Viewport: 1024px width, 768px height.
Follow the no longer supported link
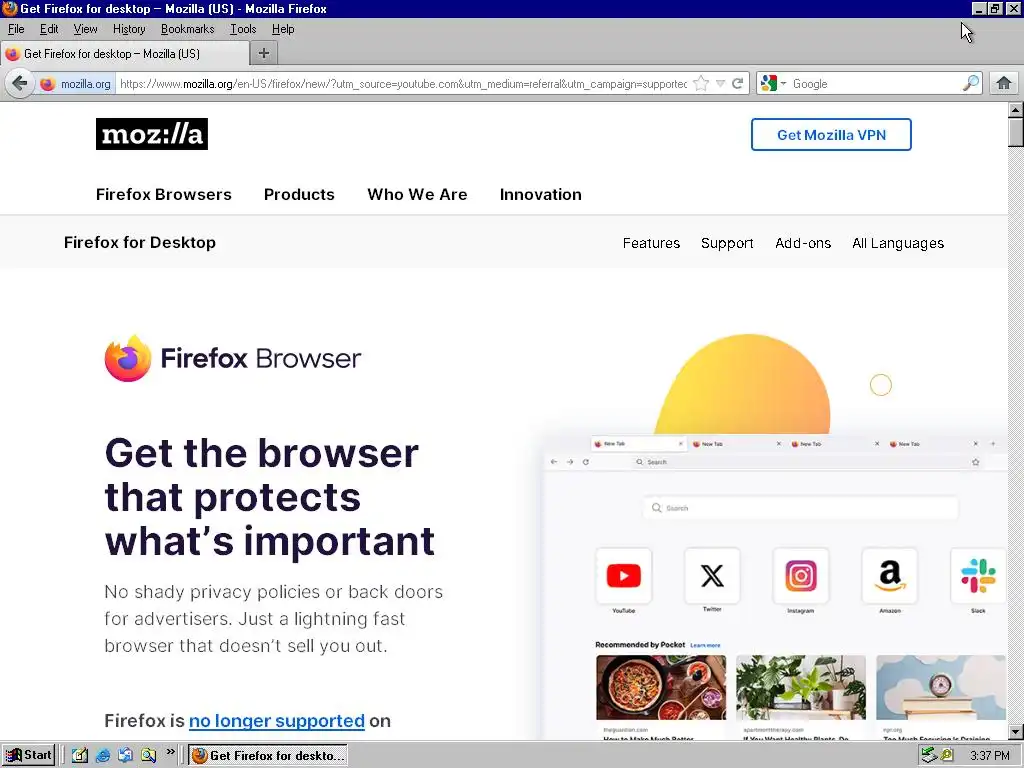276,720
